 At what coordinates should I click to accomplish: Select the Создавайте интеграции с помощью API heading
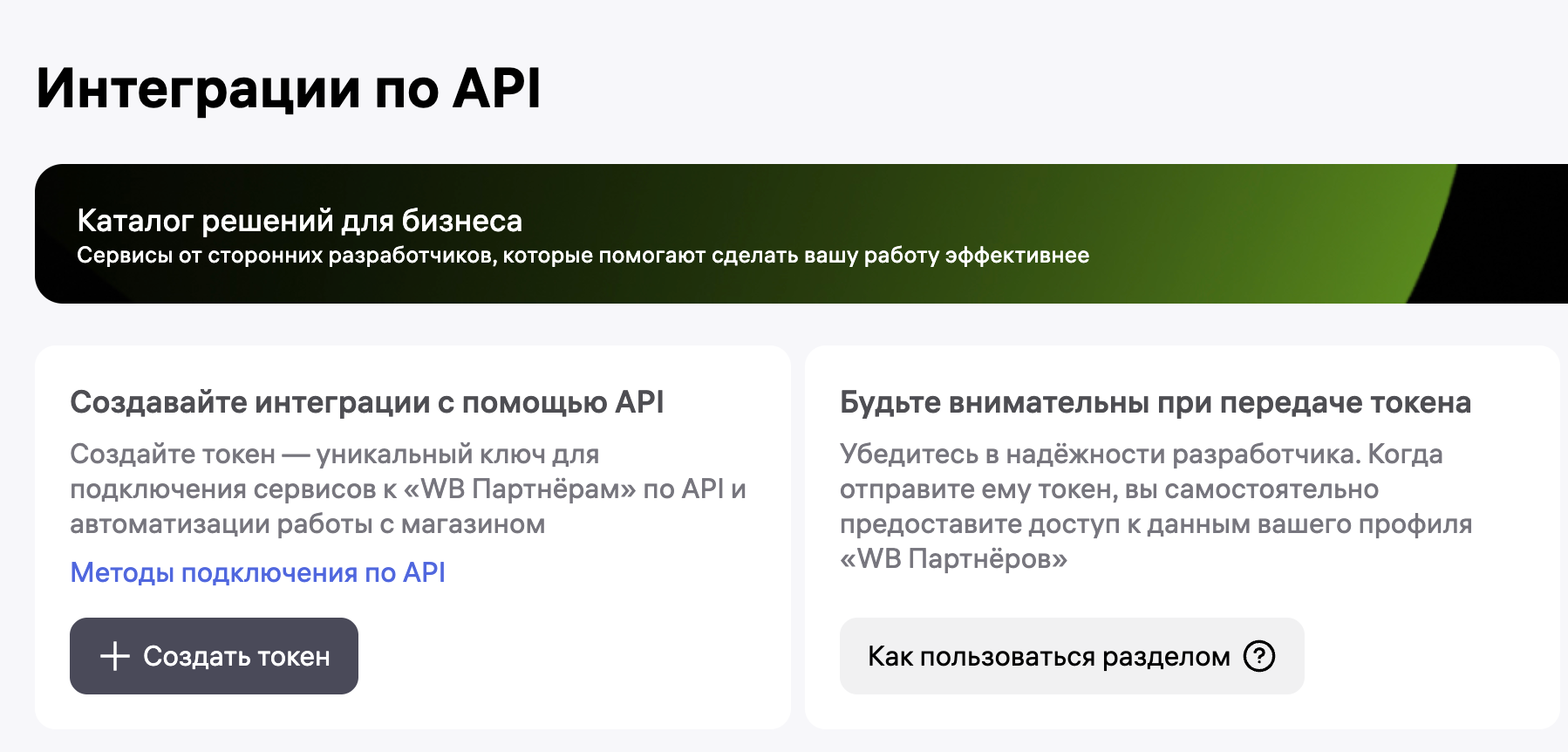(x=366, y=402)
